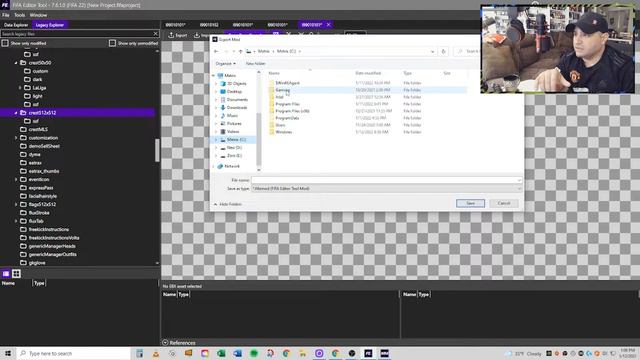
Task: Switch to grid view icon
Action: 16,273
